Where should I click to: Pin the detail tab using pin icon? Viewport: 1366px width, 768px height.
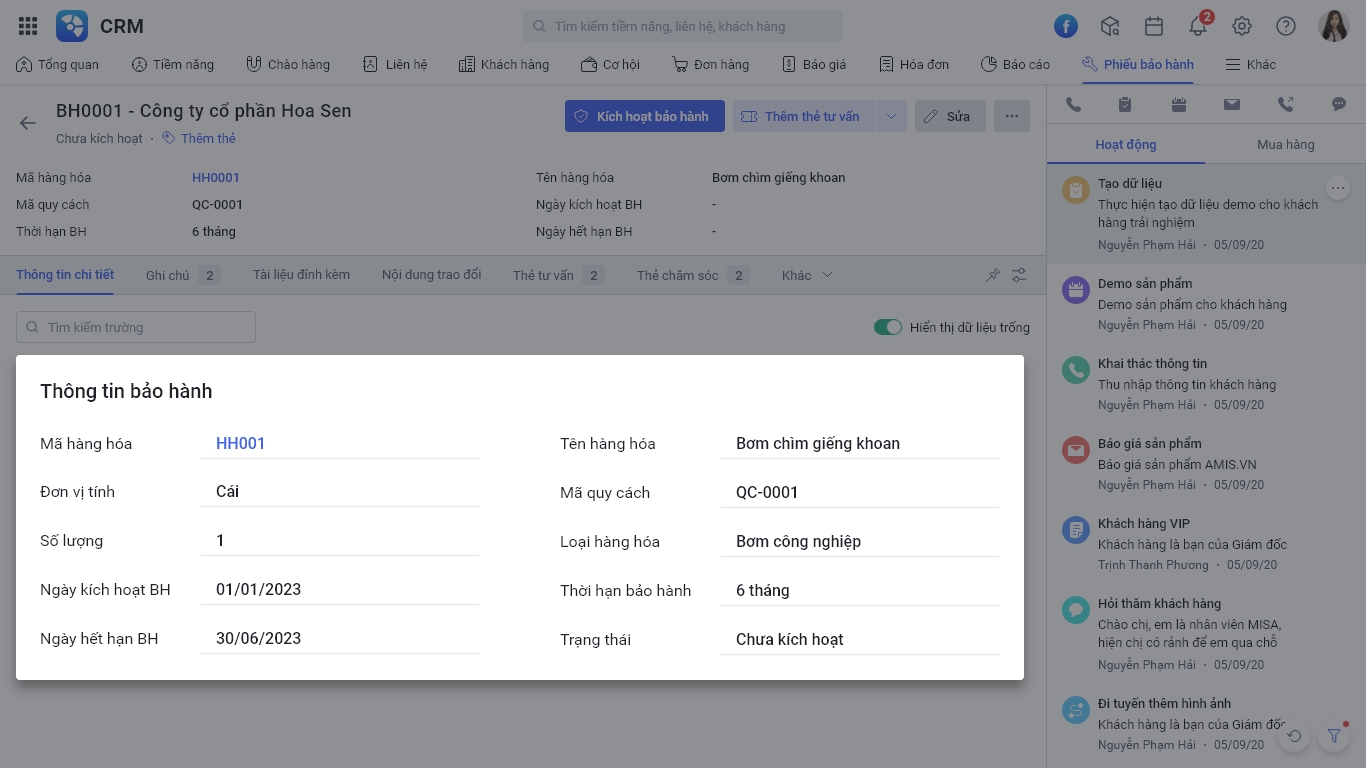coord(992,275)
